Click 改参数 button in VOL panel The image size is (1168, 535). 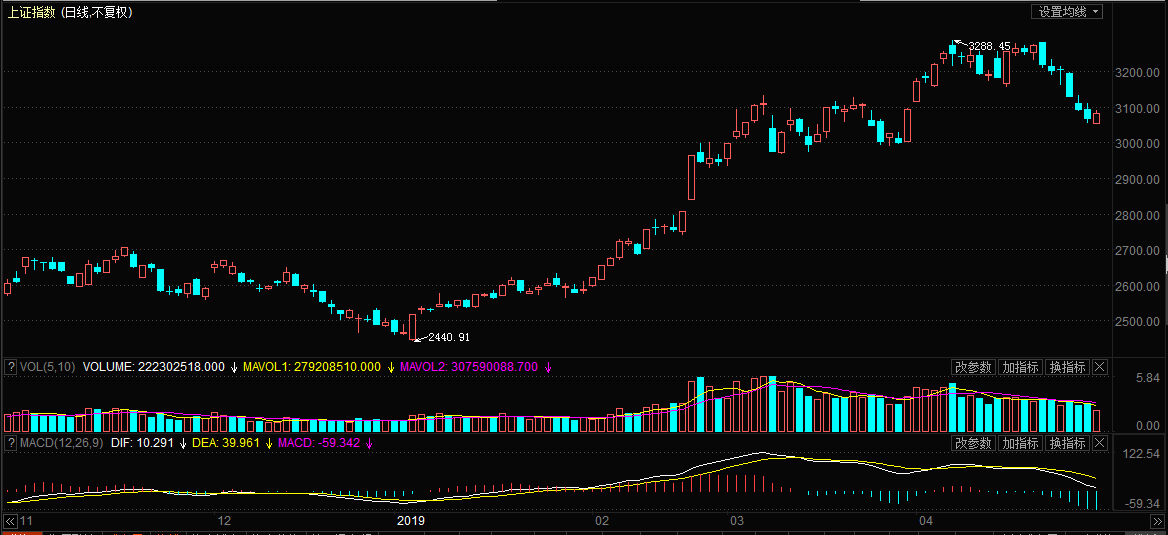[973, 367]
